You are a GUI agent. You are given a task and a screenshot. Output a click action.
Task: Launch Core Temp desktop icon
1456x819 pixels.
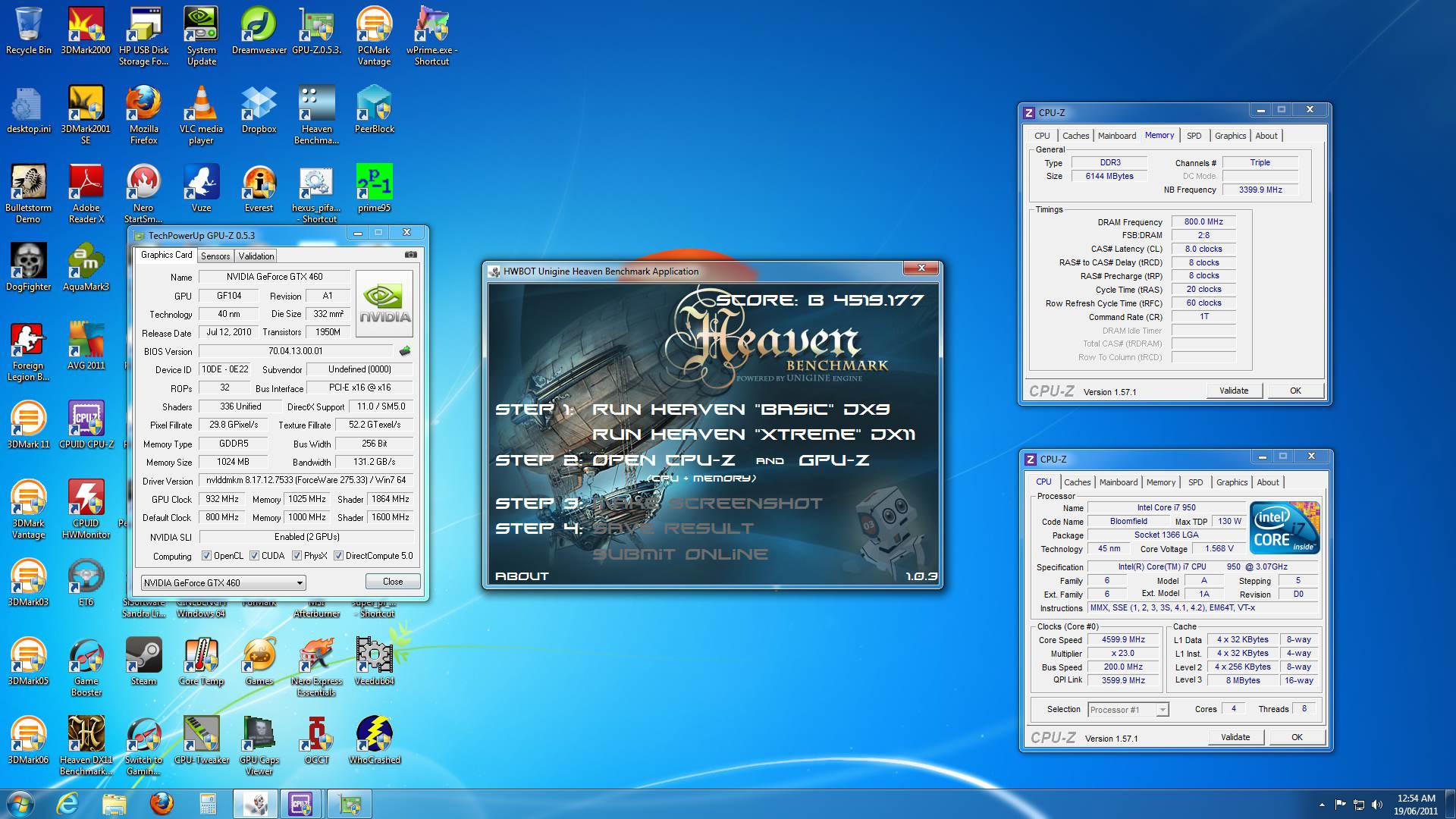[201, 662]
